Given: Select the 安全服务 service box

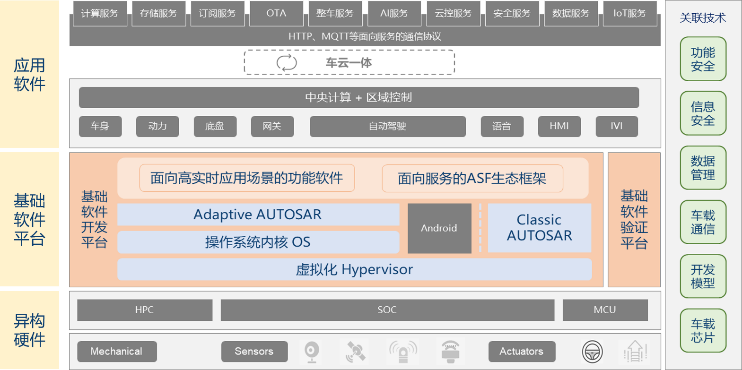Looking at the screenshot, I should click(512, 13).
